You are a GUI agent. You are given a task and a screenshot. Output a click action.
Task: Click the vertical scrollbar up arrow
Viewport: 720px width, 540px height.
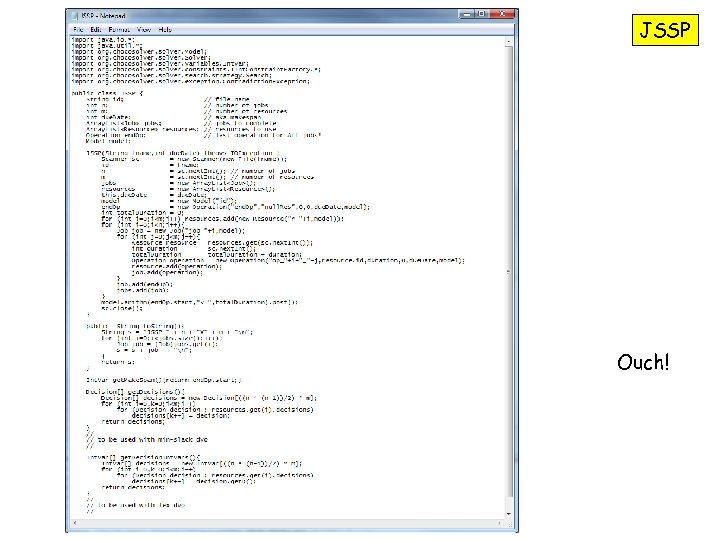tap(508, 41)
